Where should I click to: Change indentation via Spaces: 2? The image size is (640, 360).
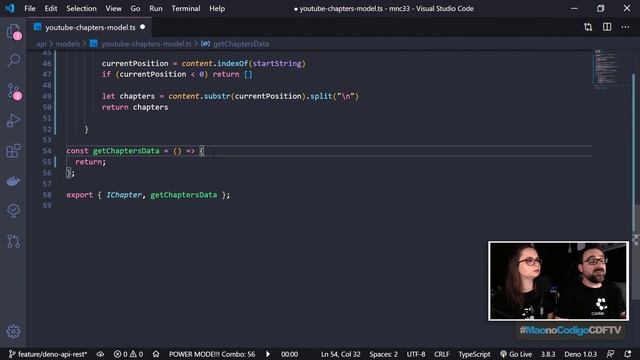coord(383,354)
